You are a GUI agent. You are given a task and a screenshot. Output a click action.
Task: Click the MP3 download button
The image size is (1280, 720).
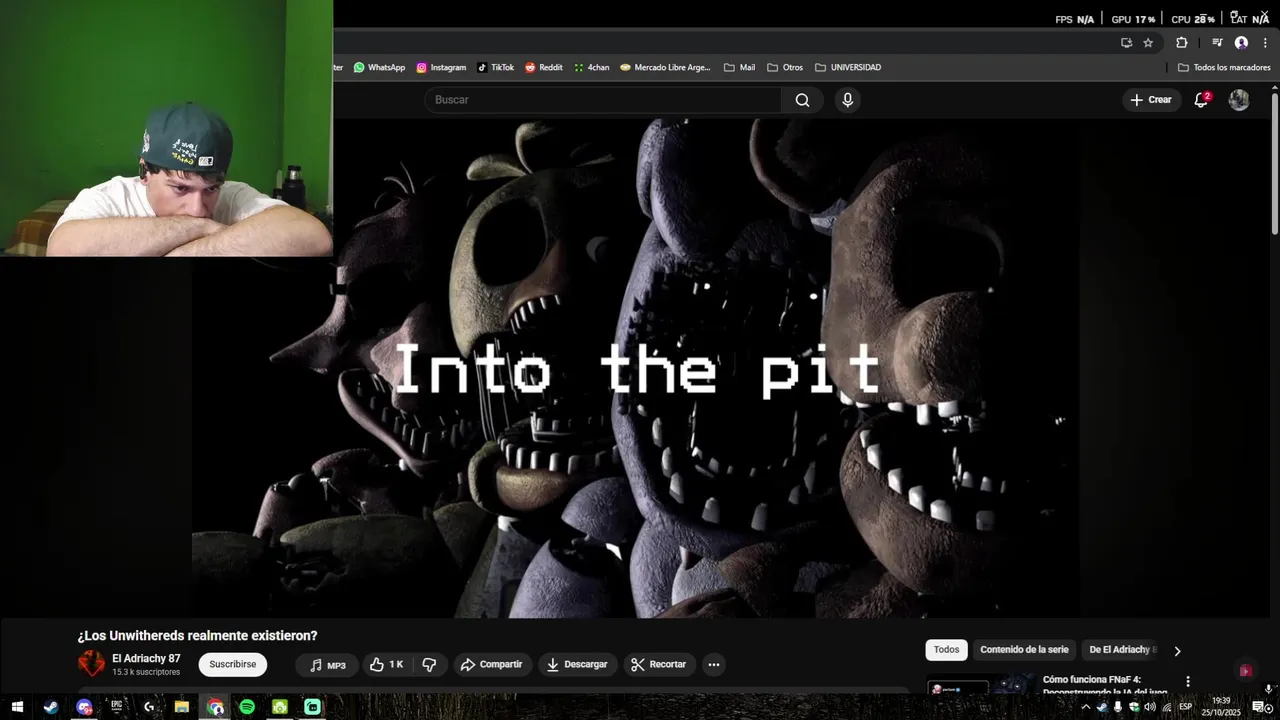click(x=327, y=665)
